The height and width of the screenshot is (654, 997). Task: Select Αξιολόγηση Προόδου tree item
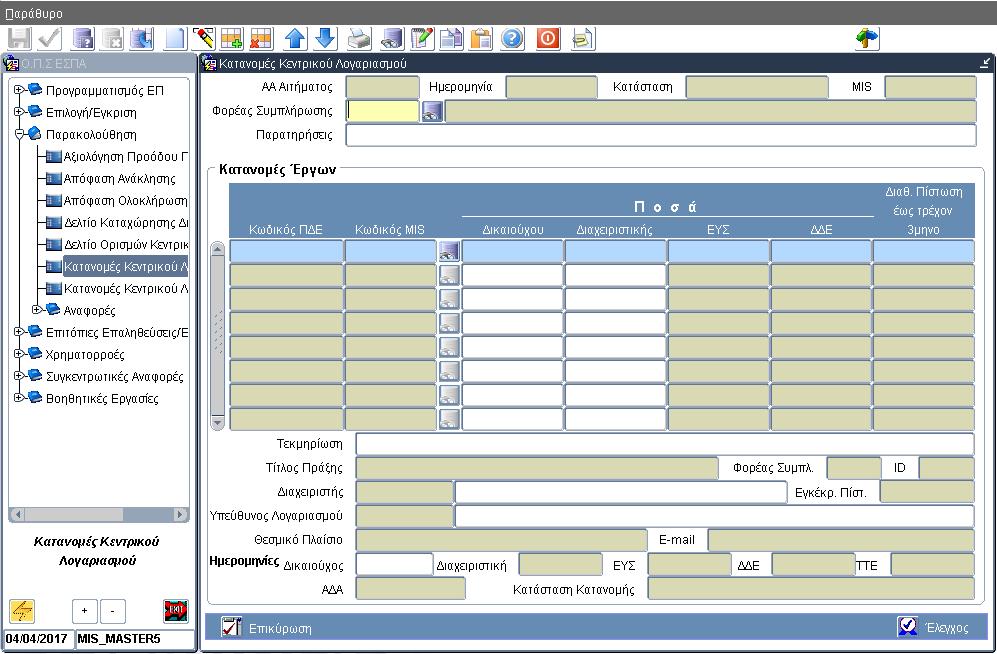coord(125,156)
